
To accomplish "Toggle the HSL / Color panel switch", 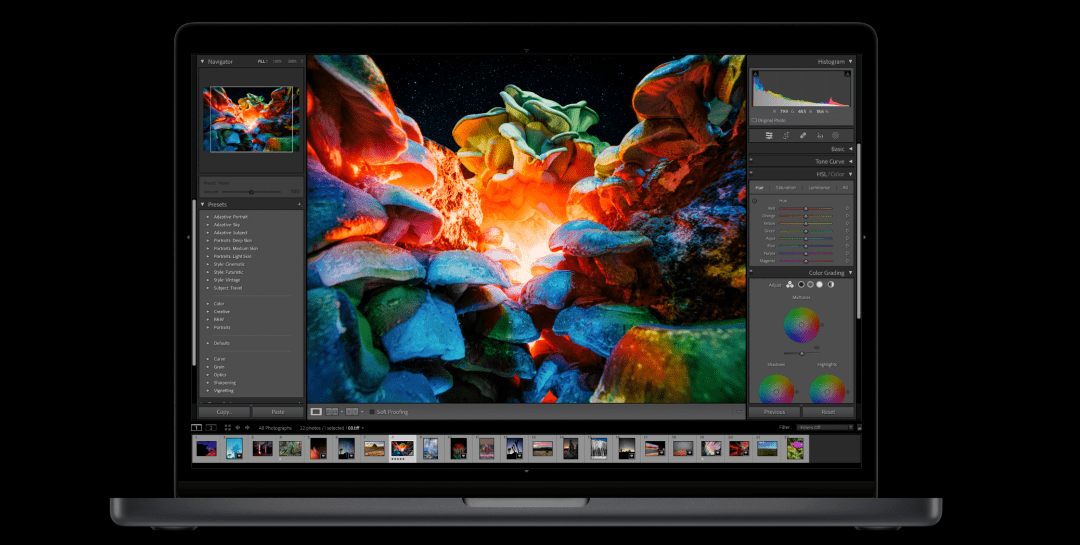I will [x=751, y=174].
